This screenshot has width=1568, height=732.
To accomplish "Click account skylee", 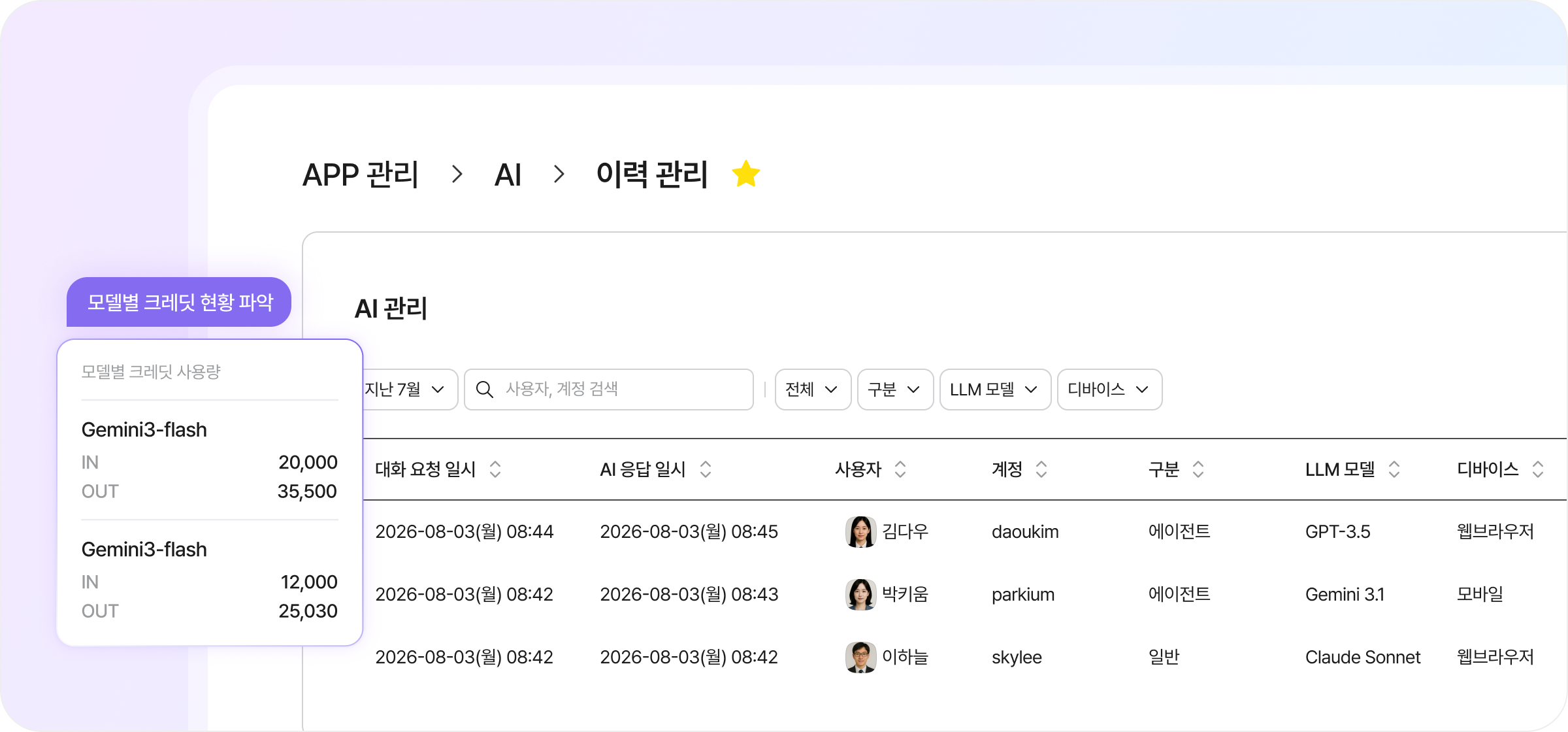I will [1017, 657].
